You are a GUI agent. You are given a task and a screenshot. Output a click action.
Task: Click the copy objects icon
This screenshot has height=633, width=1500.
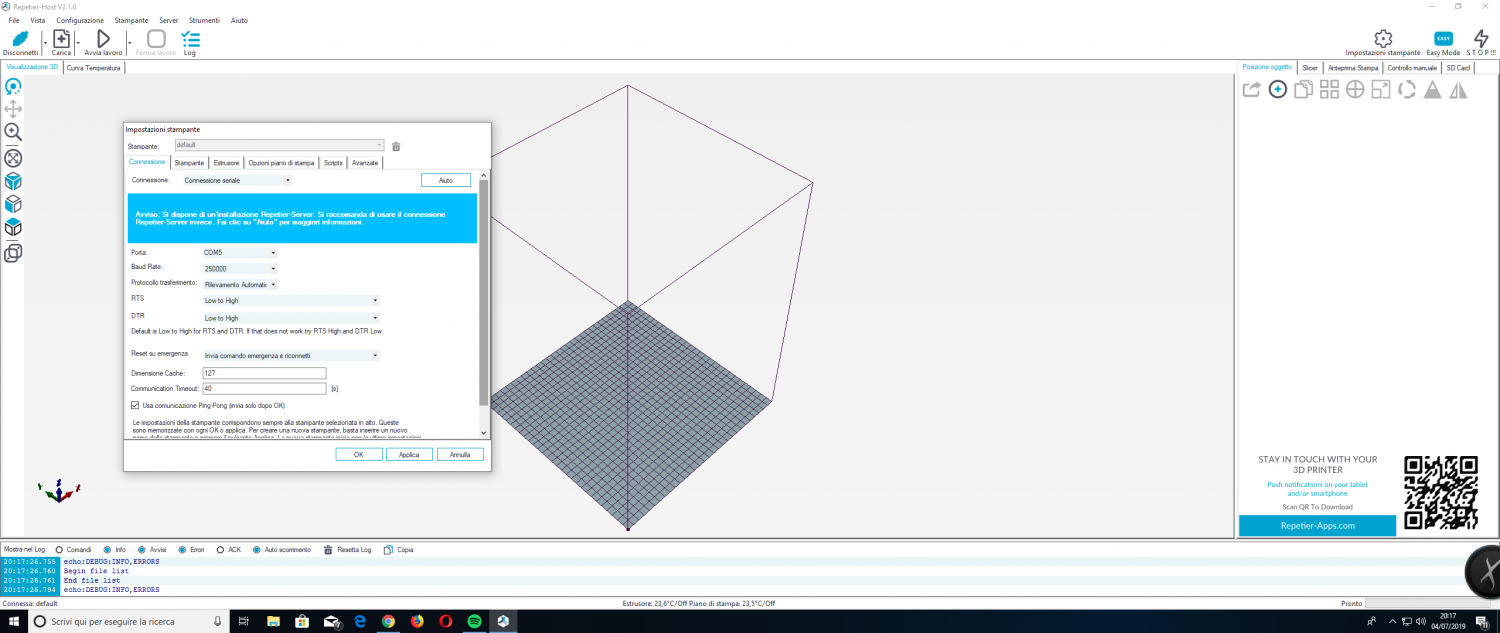(1303, 89)
